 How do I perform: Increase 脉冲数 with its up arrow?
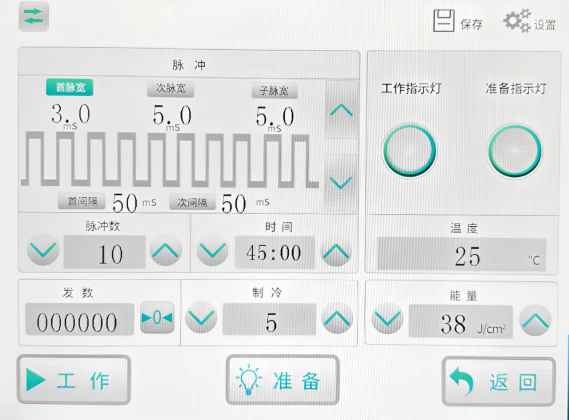click(165, 250)
